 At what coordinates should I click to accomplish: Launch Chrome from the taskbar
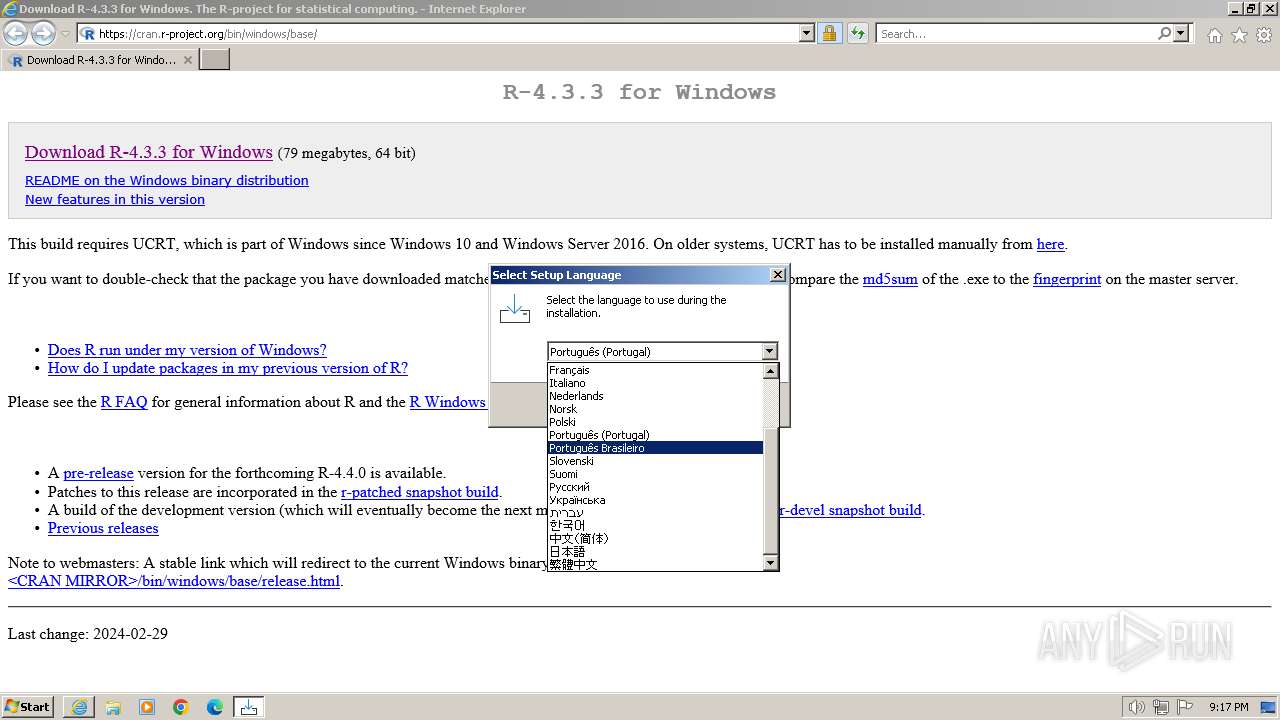181,707
